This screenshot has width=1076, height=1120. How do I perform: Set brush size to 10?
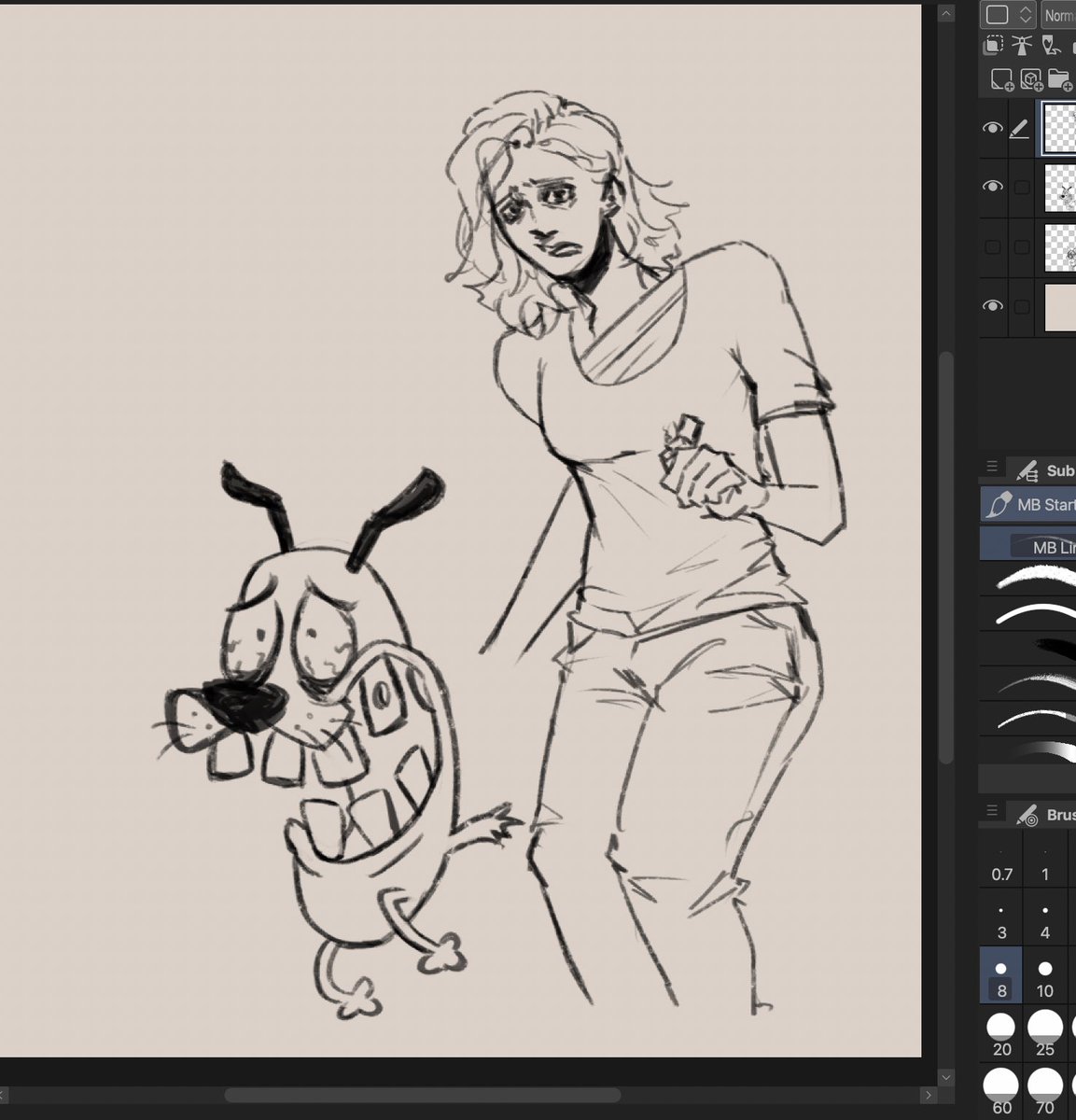pos(1045,976)
